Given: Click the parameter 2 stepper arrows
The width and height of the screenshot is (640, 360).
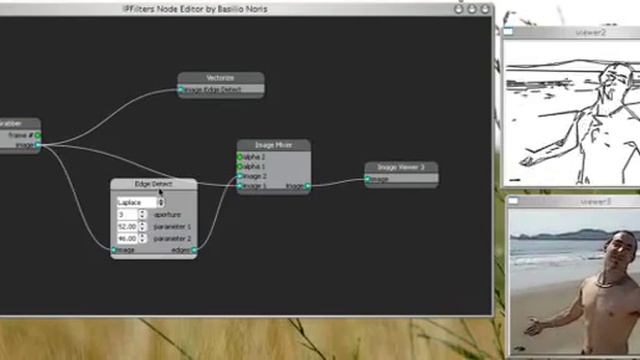Looking at the screenshot, I should tap(142, 238).
